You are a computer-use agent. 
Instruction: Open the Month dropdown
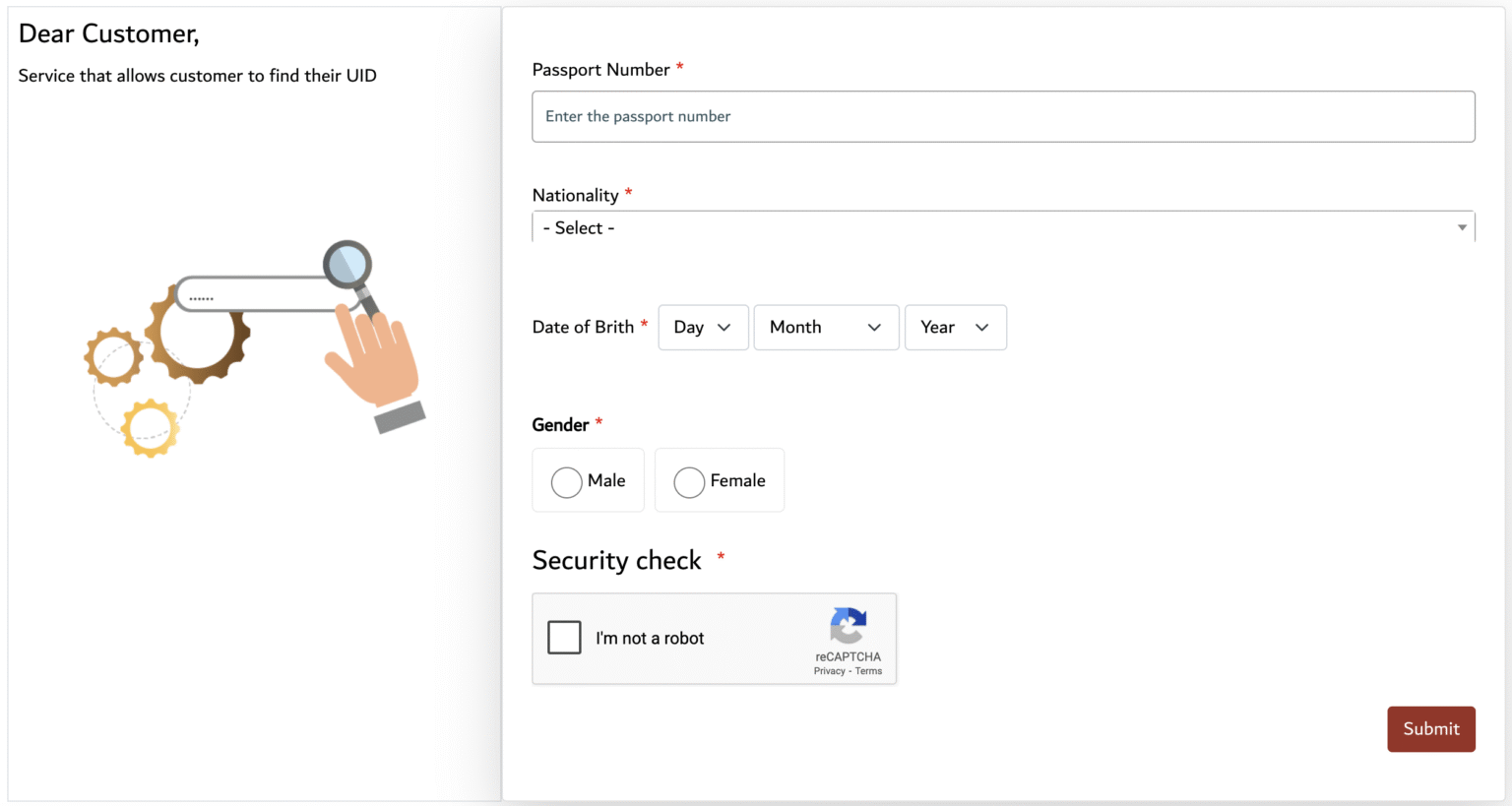[826, 327]
